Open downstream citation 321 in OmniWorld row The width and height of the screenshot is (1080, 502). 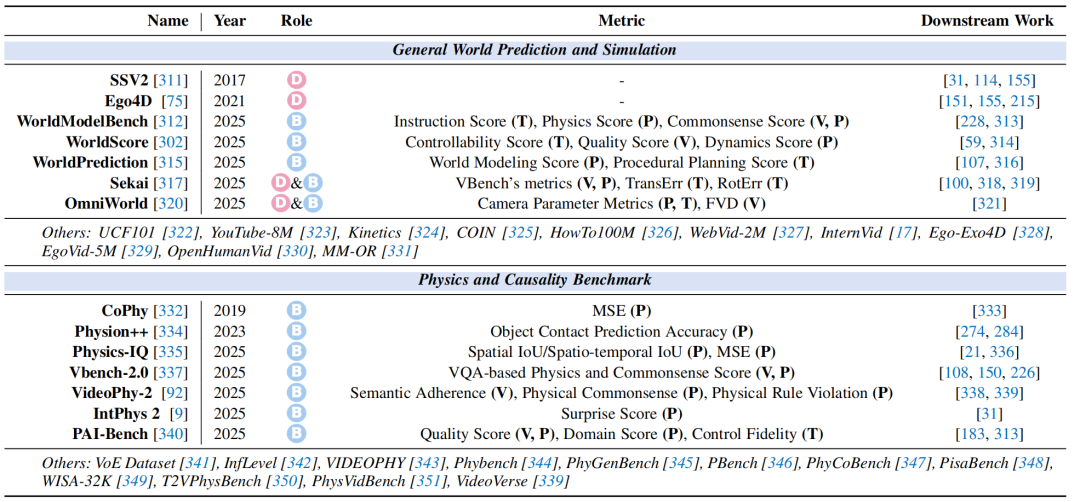pos(988,205)
